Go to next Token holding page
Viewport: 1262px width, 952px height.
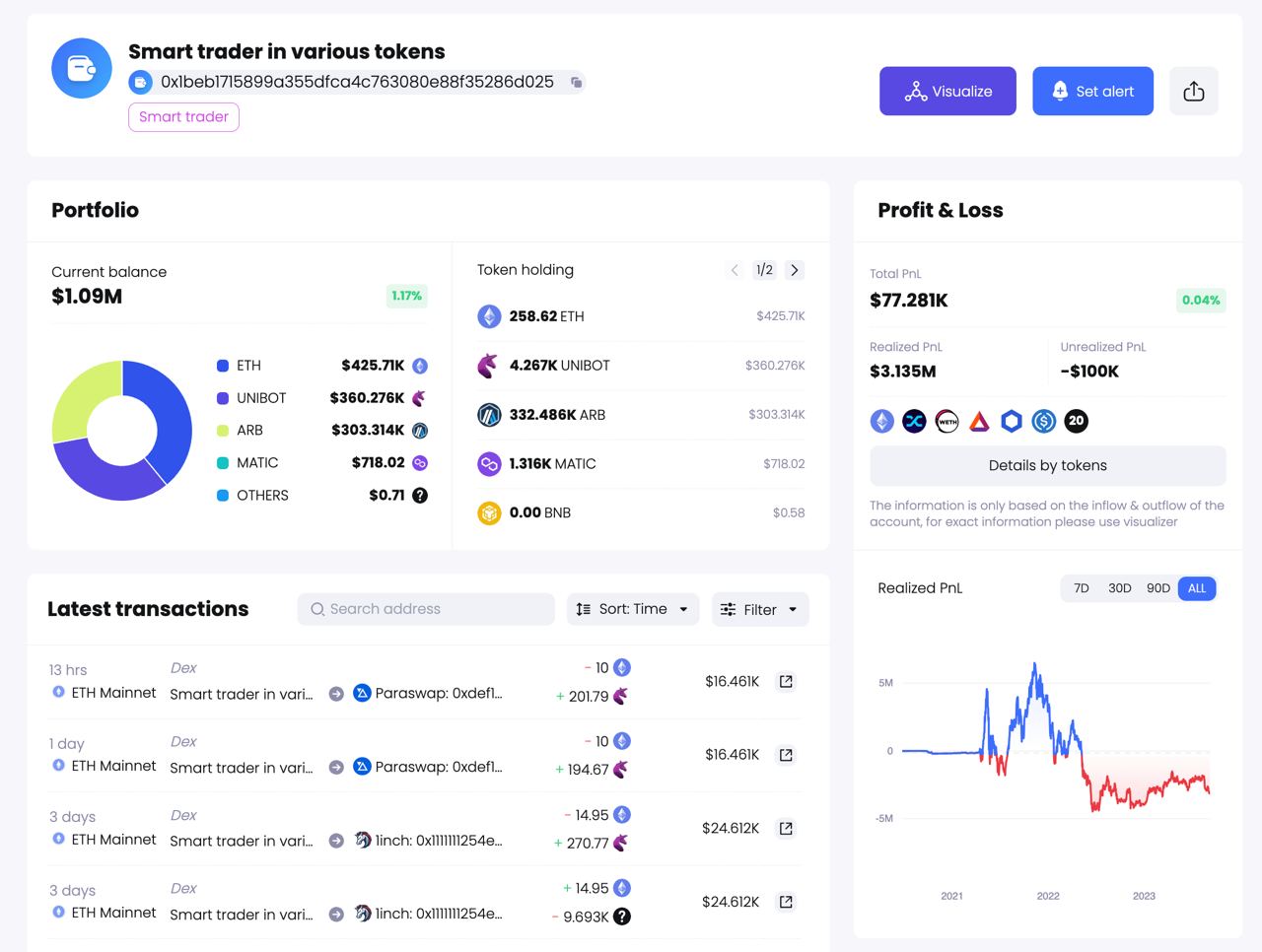[795, 270]
